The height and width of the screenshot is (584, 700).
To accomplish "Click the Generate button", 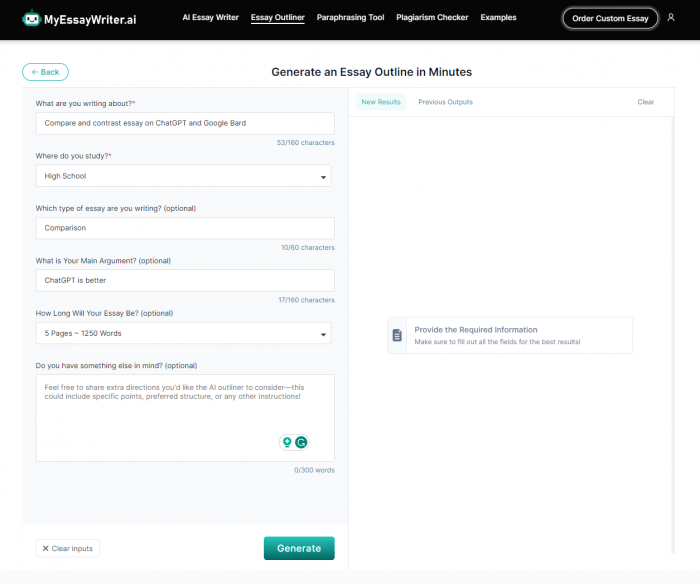I will click(299, 548).
